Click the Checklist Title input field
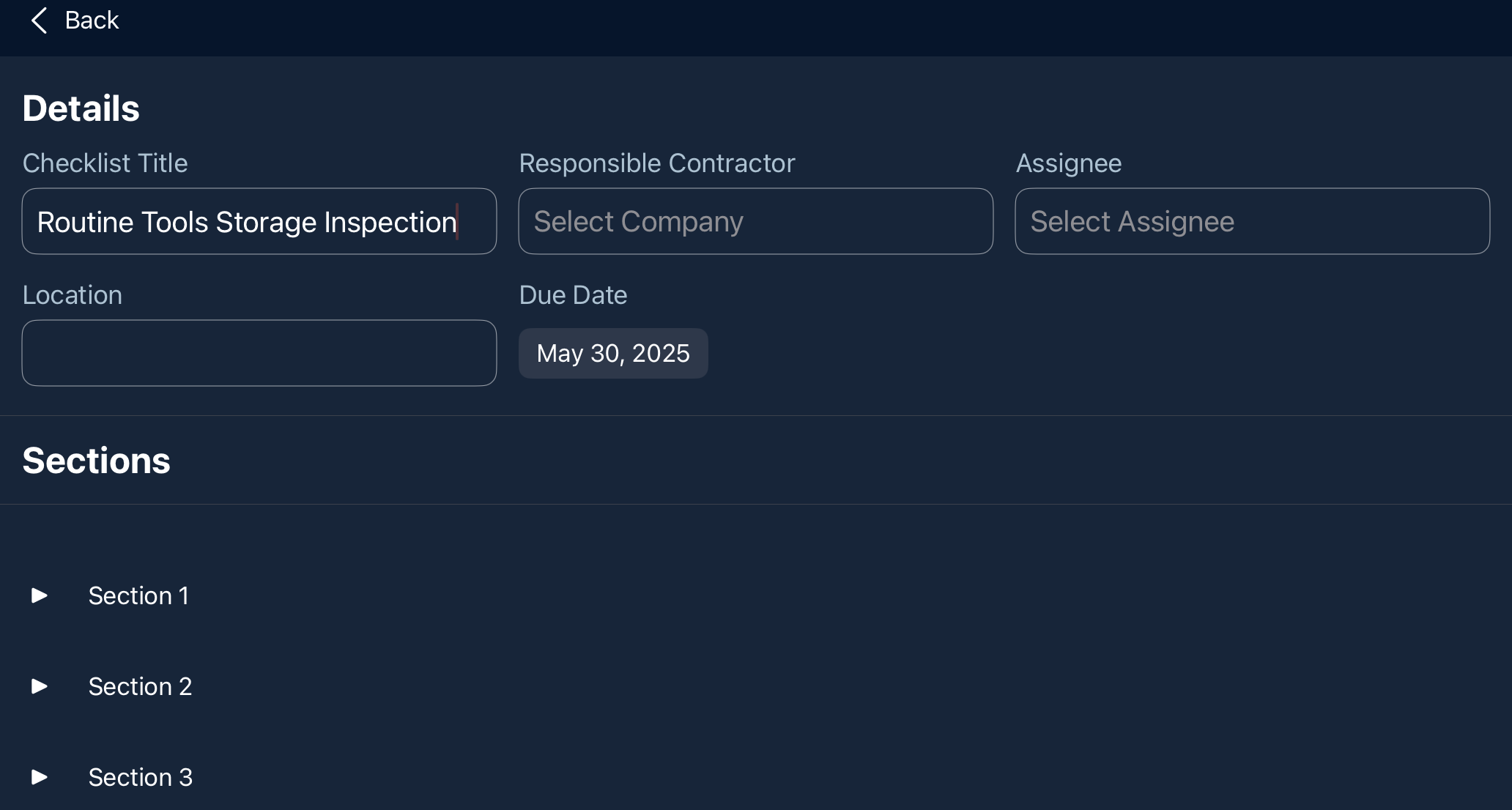This screenshot has width=1512, height=810. [x=259, y=221]
